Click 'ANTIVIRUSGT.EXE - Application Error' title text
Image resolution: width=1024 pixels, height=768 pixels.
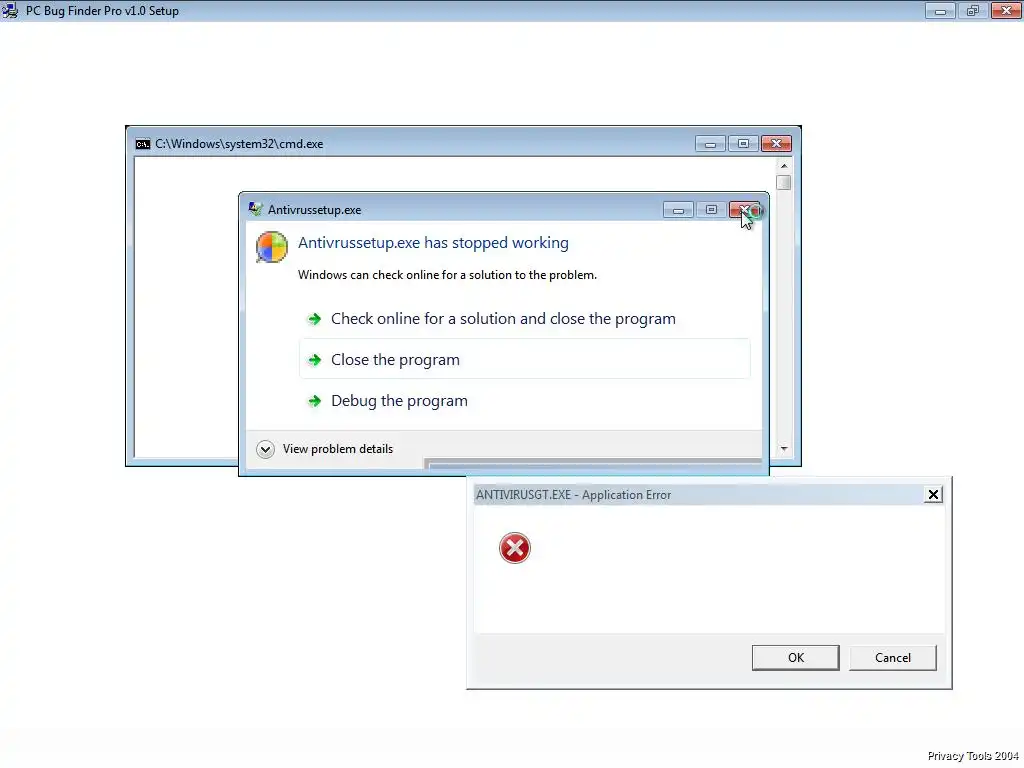573,495
